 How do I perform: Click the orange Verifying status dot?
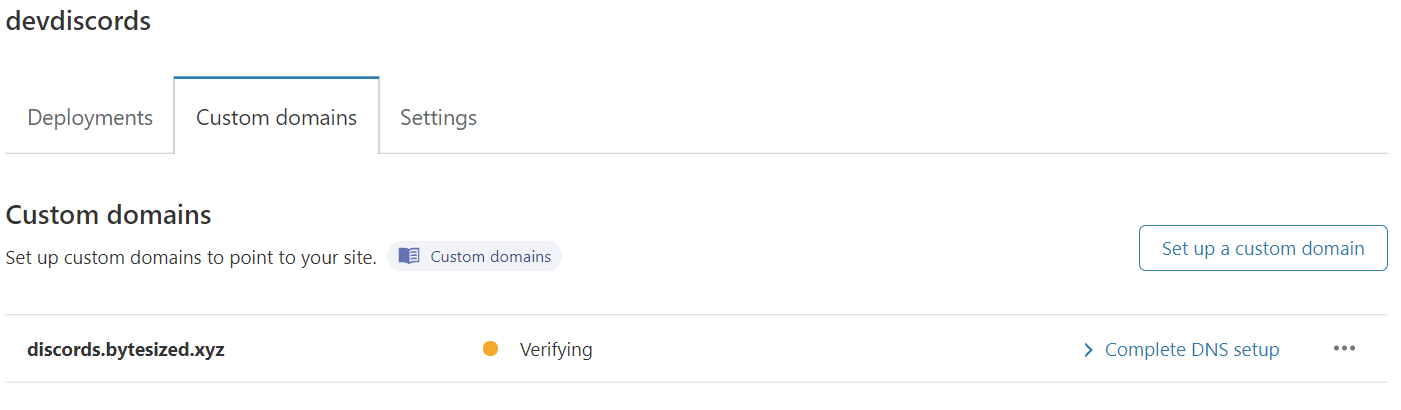[490, 349]
